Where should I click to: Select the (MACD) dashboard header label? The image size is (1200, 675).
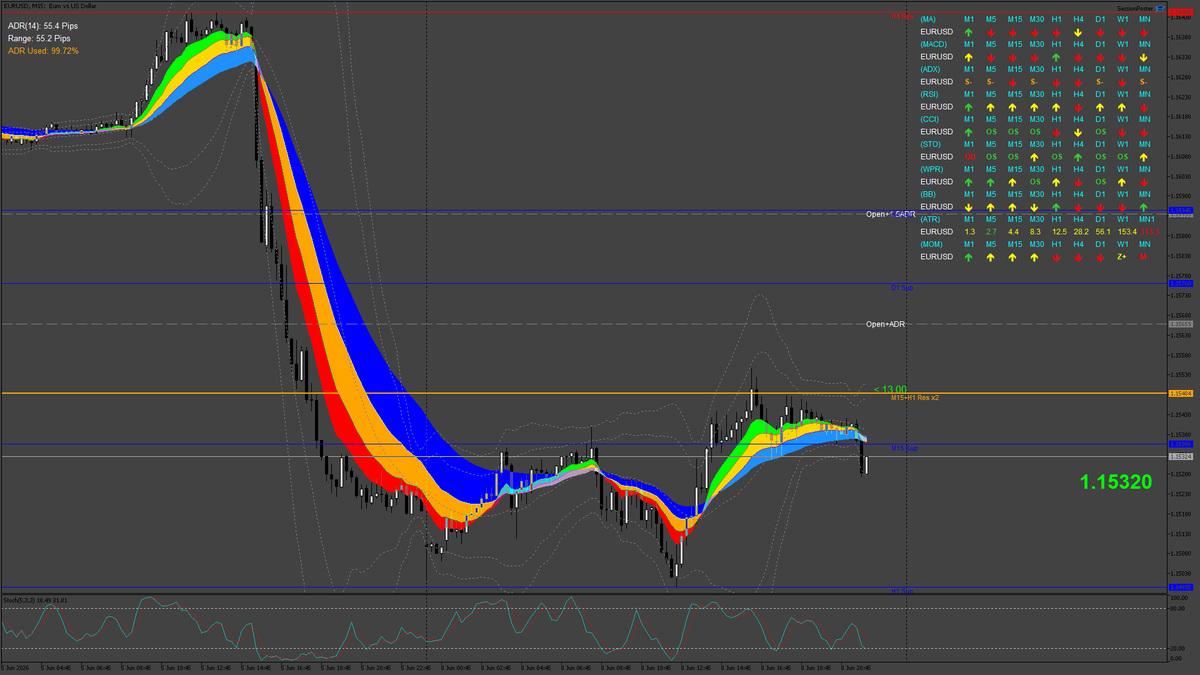click(x=934, y=44)
